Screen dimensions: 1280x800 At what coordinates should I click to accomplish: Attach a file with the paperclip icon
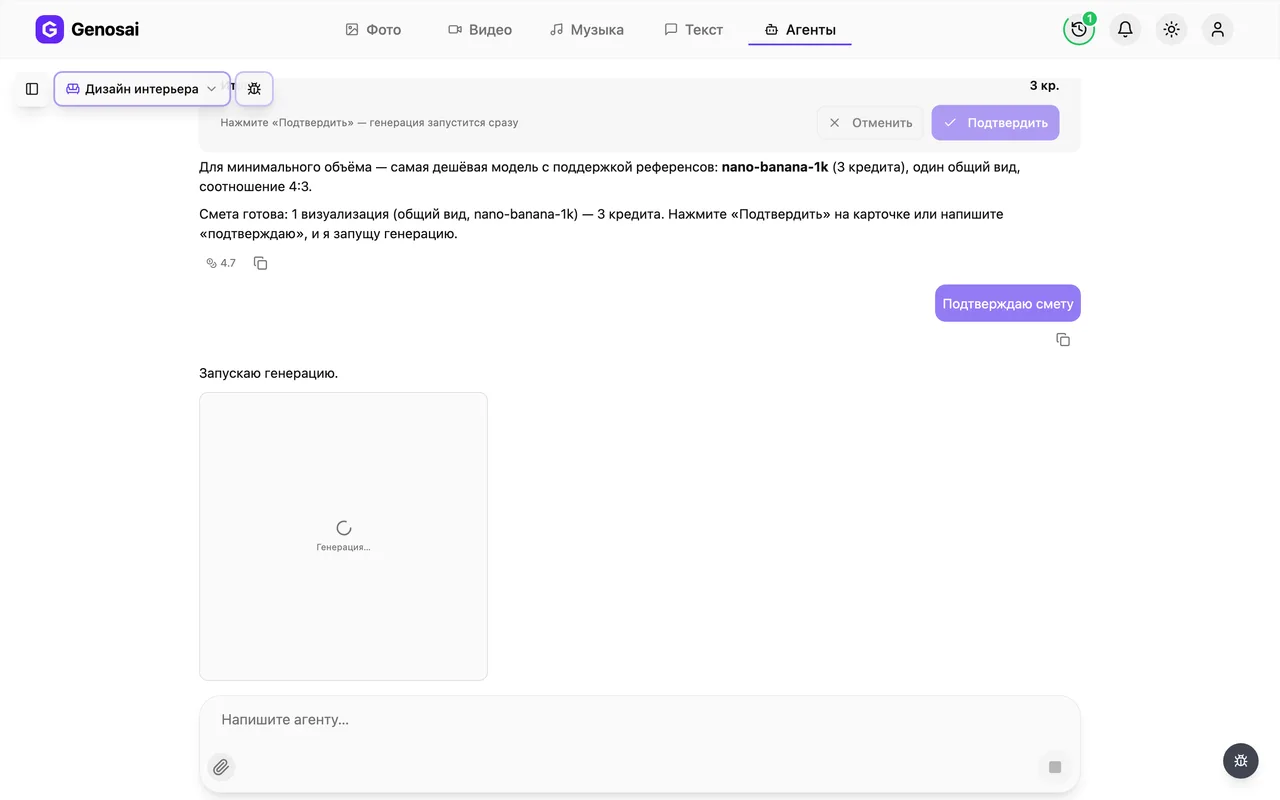point(221,767)
